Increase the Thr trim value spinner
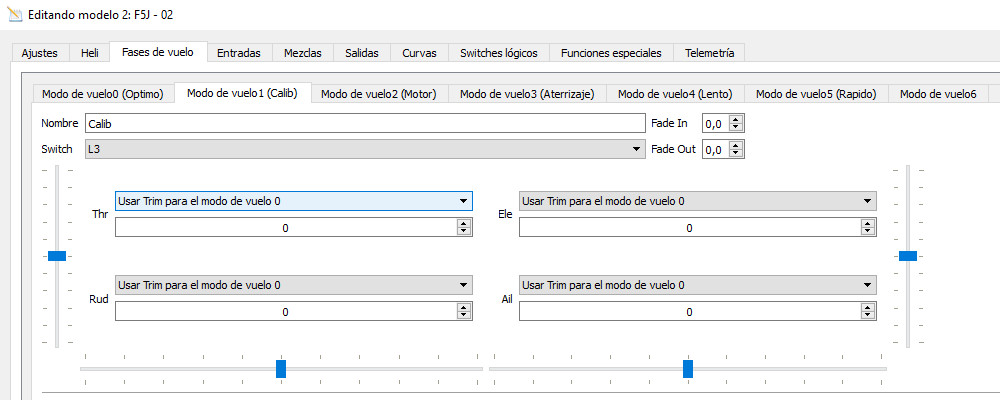This screenshot has height=400, width=1000. (x=463, y=224)
